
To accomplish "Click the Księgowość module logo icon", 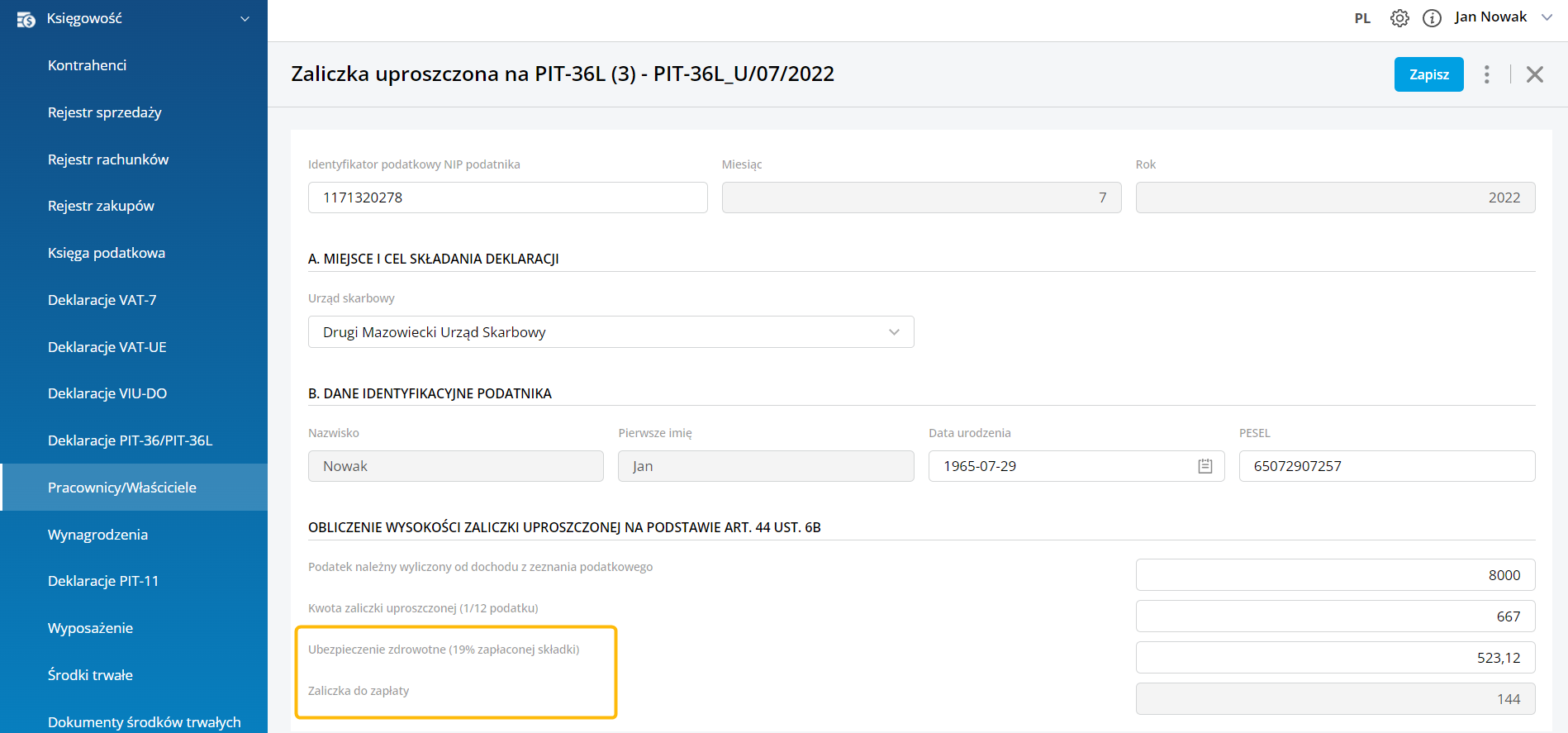I will (x=26, y=19).
